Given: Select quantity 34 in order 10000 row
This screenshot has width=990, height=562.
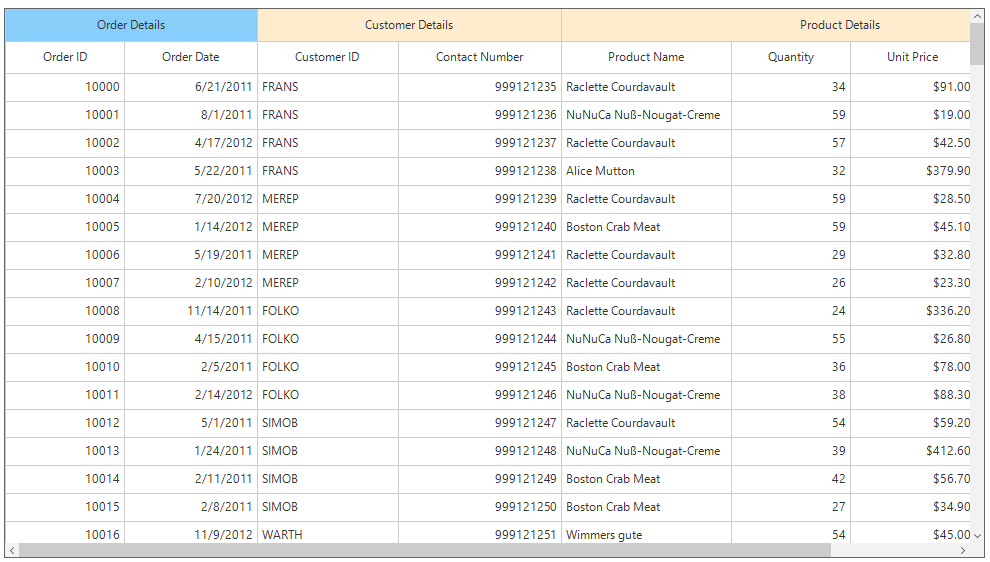Looking at the screenshot, I should tap(791, 87).
